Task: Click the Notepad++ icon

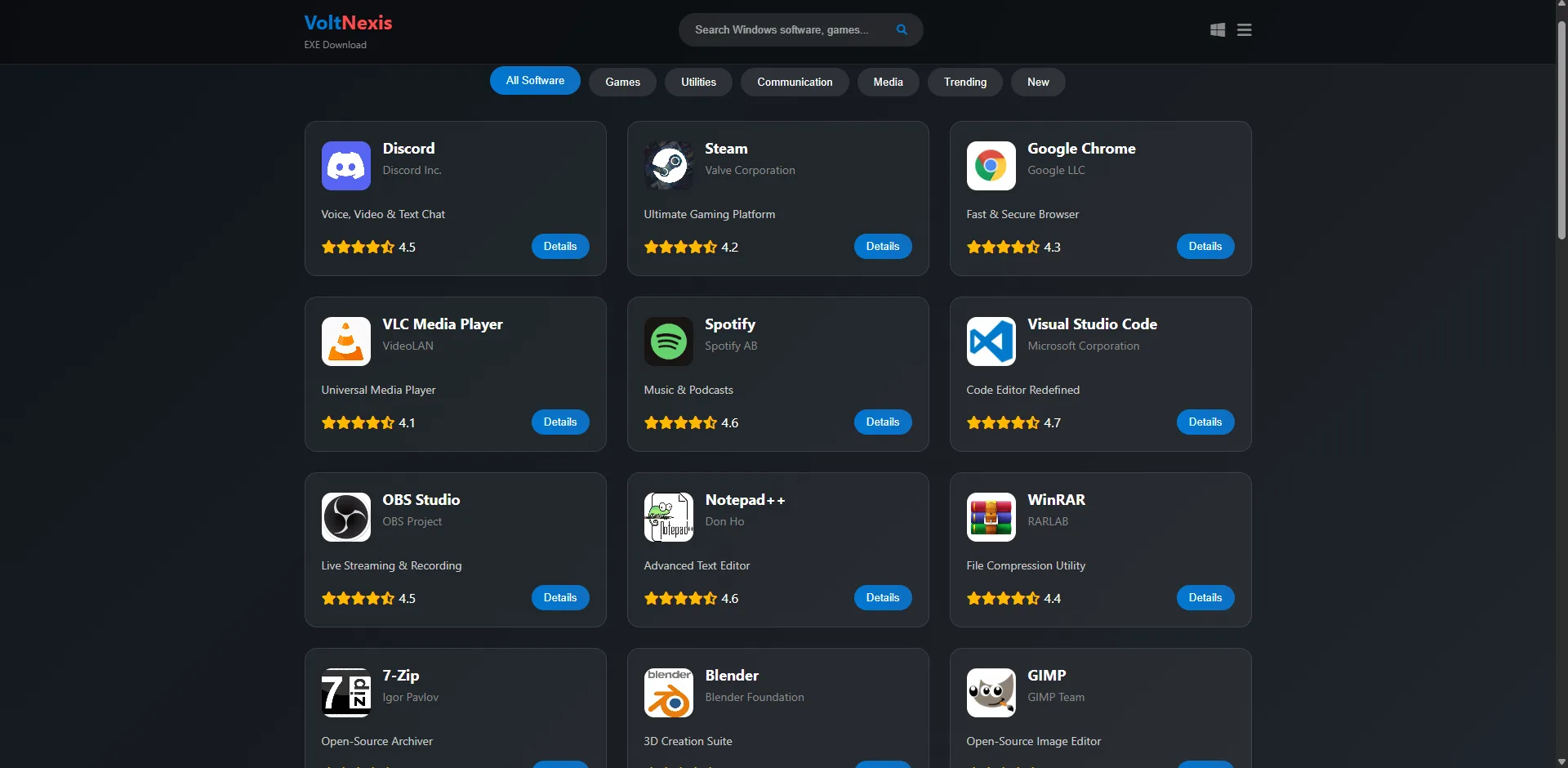Action: 668,516
